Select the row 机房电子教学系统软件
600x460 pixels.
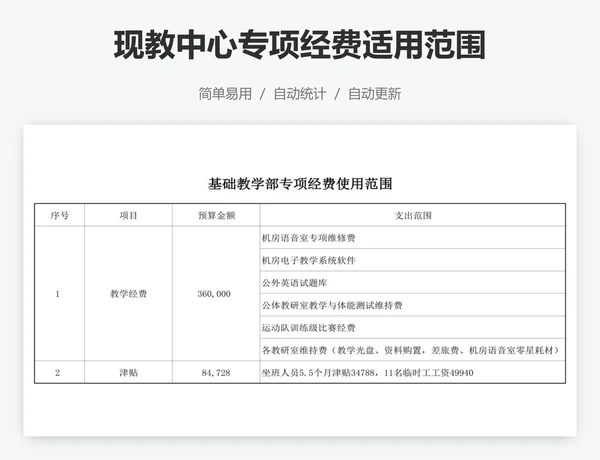[412, 260]
